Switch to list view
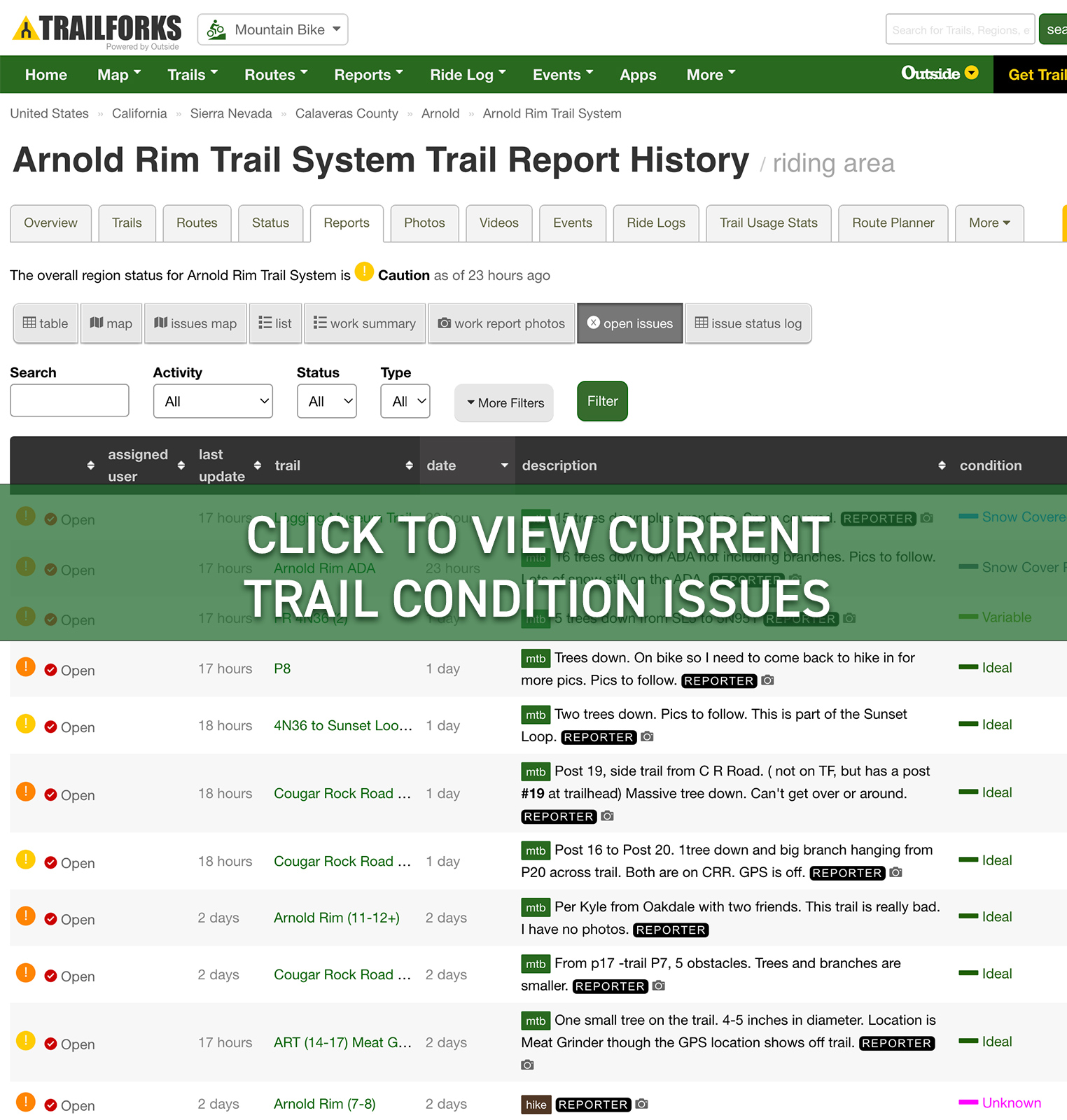Image resolution: width=1067 pixels, height=1120 pixels. coord(275,323)
